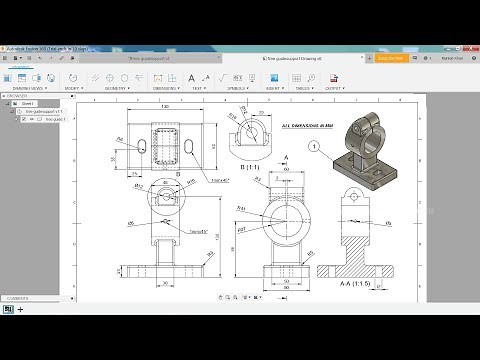480x360 pixels.
Task: Select the Projected View tool
Action: pyautogui.click(x=22, y=78)
